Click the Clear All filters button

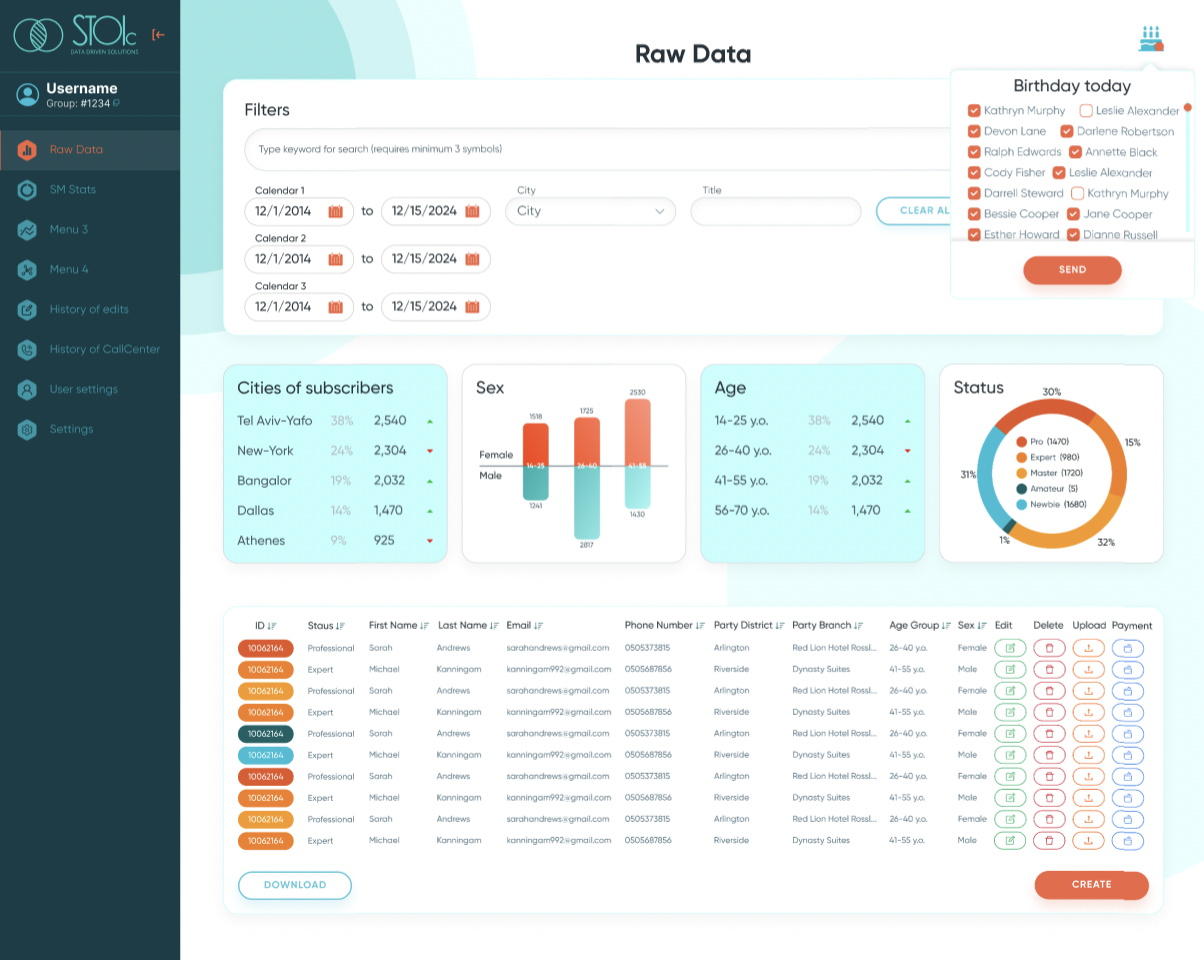(913, 211)
